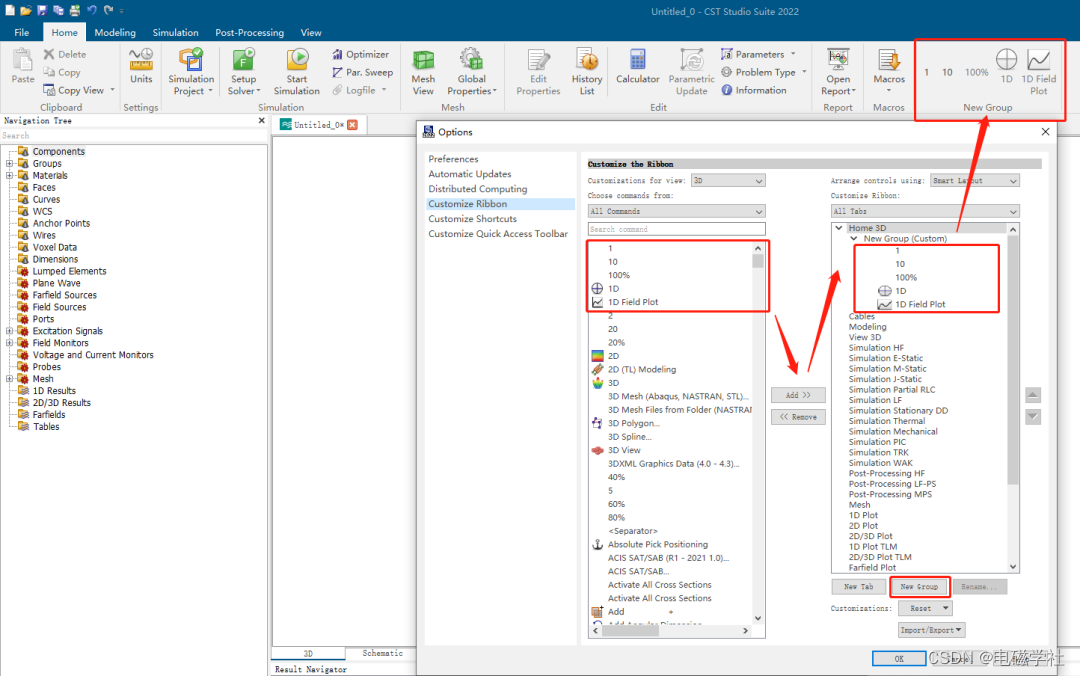Expand the Mesh tree node in navigation tree
Viewport: 1080px width, 676px height.
[x=10, y=379]
